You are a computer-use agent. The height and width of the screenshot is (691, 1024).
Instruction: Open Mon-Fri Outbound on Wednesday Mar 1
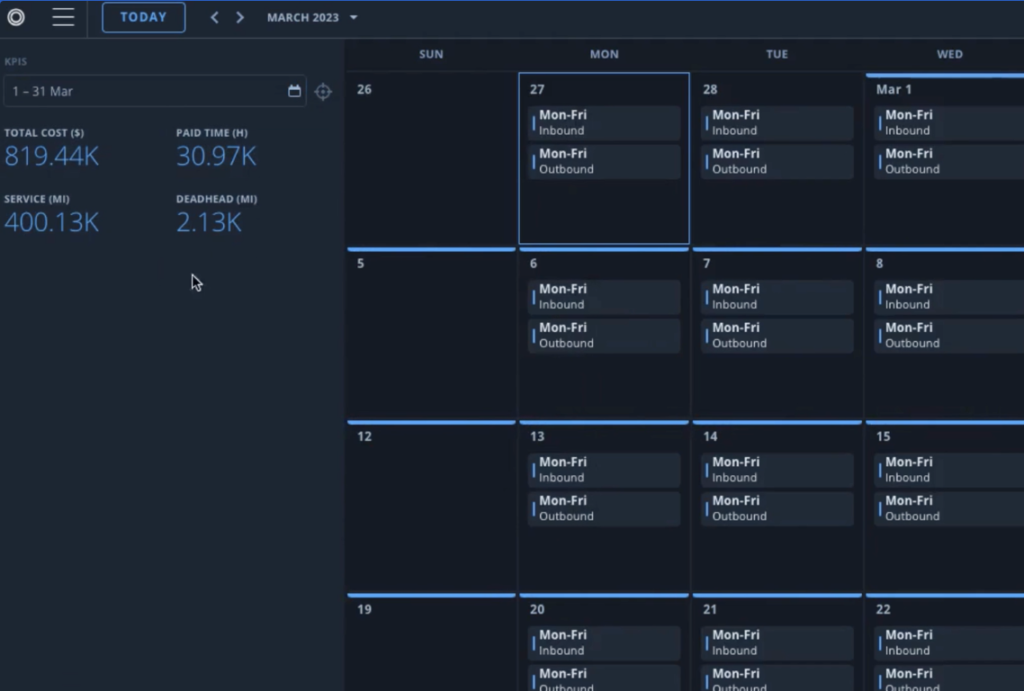[x=950, y=162]
